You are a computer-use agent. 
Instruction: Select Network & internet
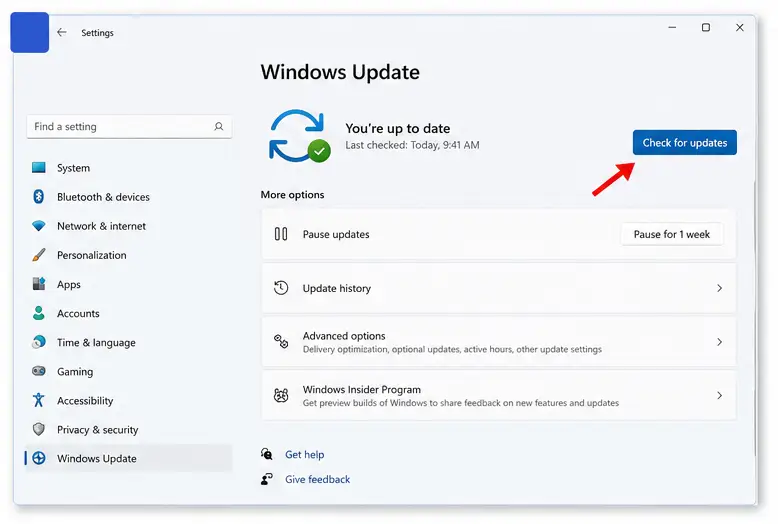[129, 226]
